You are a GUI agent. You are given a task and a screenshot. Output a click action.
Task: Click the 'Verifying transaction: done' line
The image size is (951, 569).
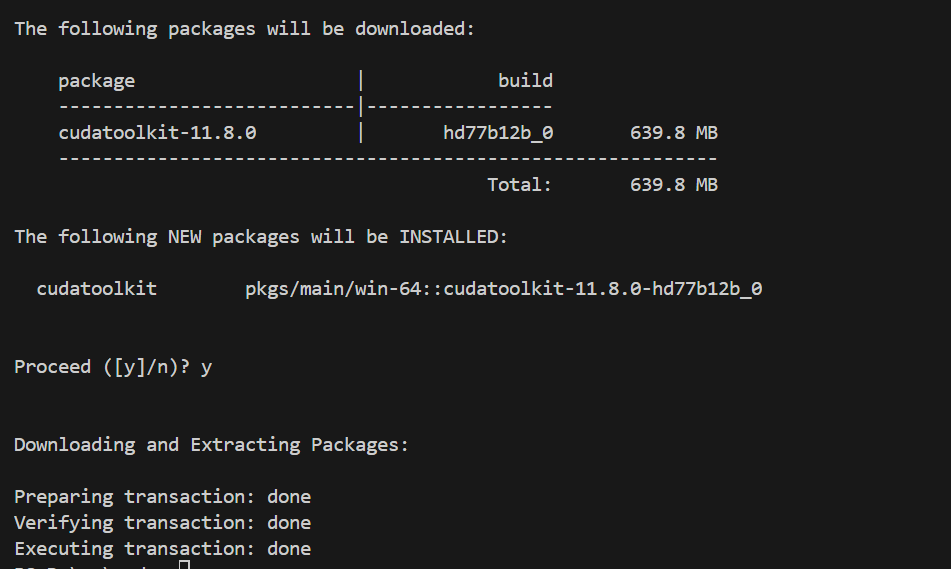coord(162,523)
